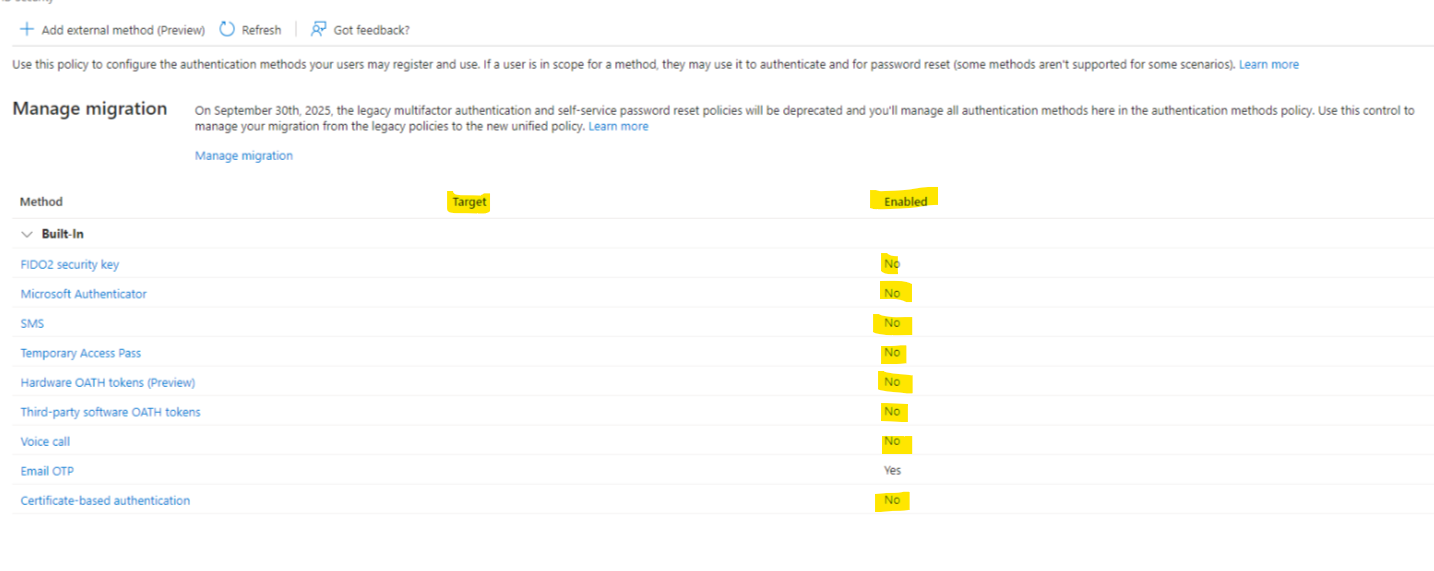Click Enabled value No for Third-party software OATH tokens
This screenshot has height=571, width=1434.
click(892, 412)
